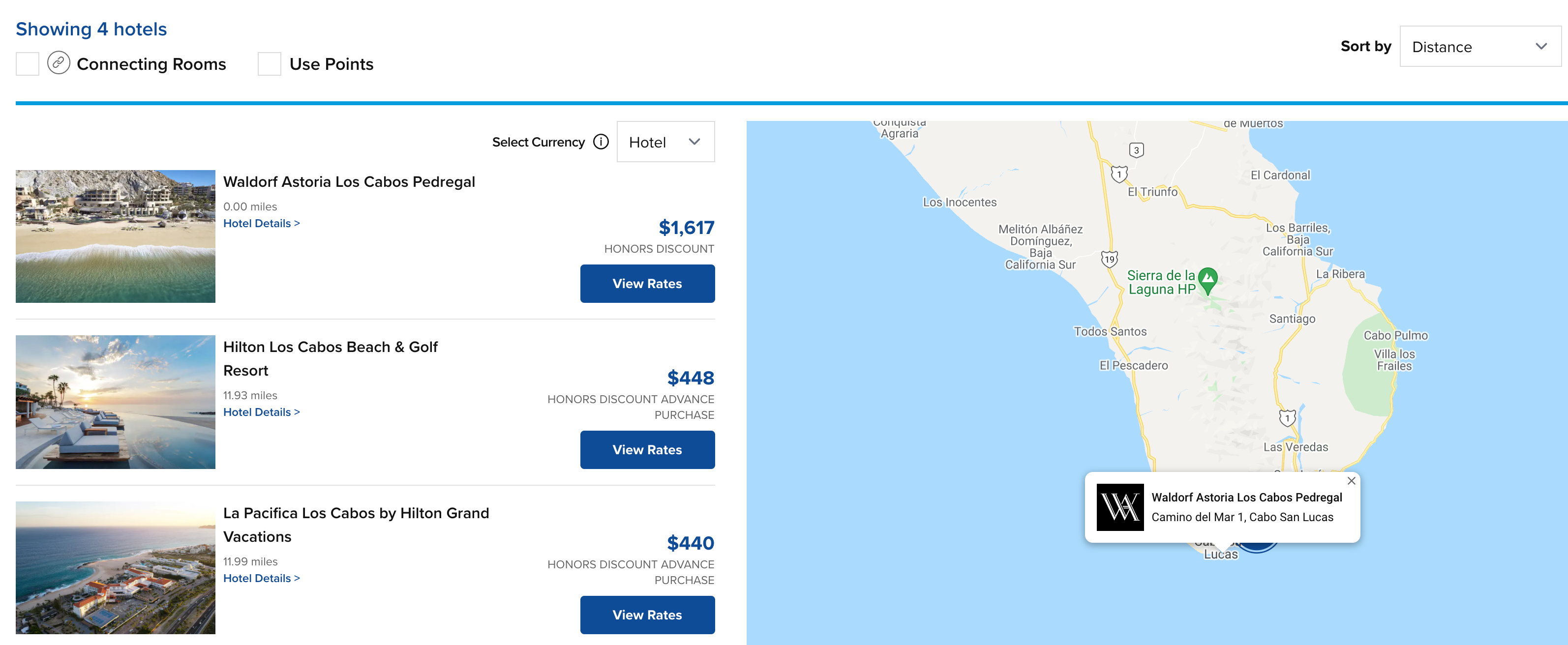The image size is (1568, 645).
Task: View rates for Waldorf Astoria Los Cabos Pedregal
Action: pos(646,284)
